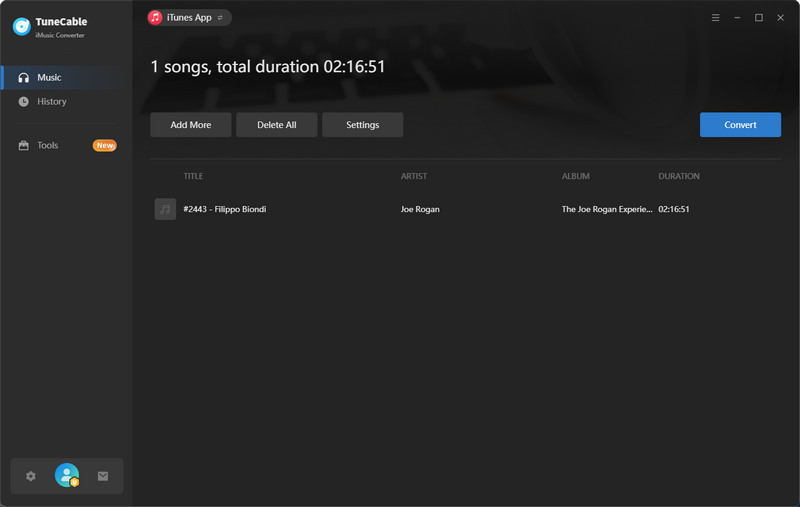Open the hamburger menu in title bar
The width and height of the screenshot is (800, 507).
715,17
